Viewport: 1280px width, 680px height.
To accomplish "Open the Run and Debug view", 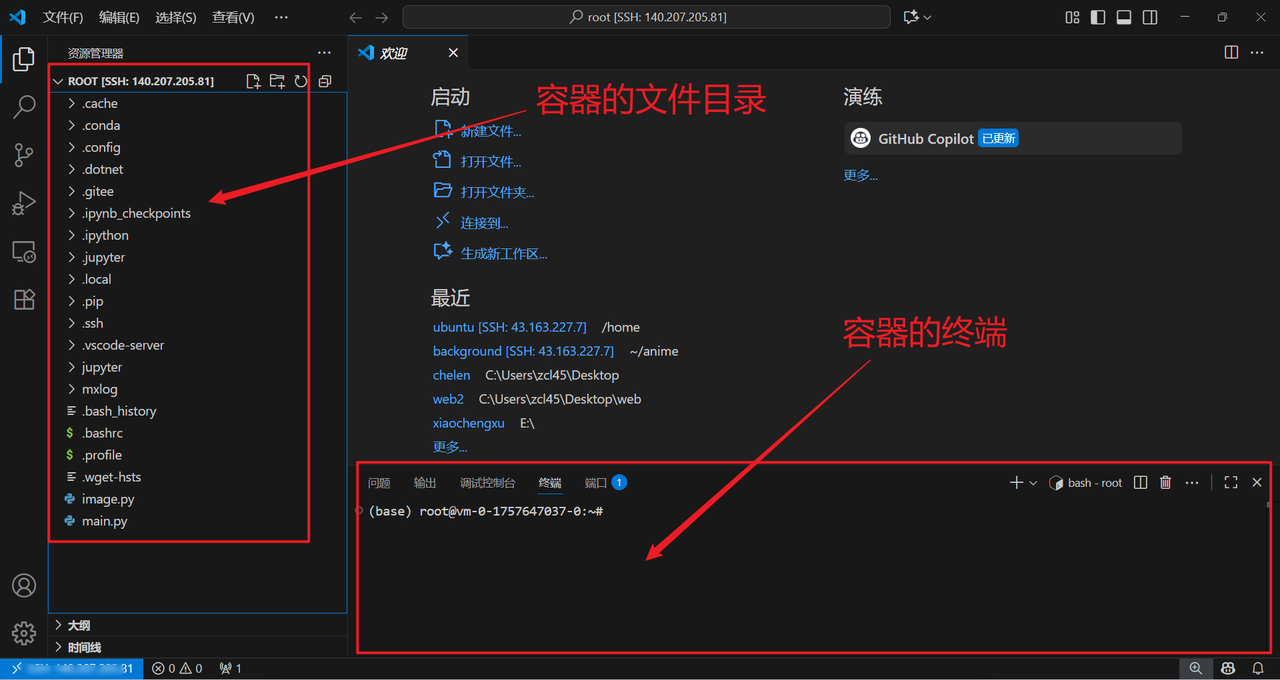I will pos(24,204).
